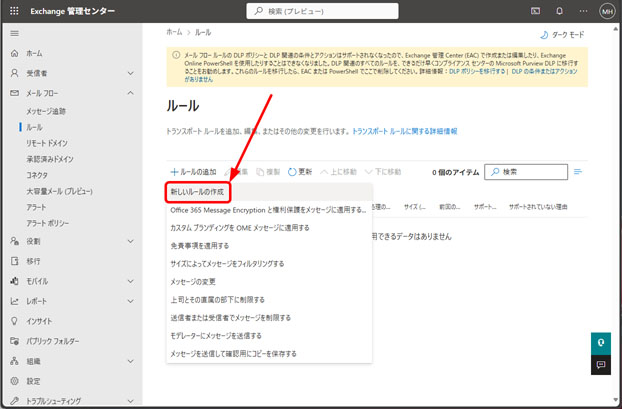Click the メール フロー envelope icon
The image size is (622, 409).
coord(14,93)
